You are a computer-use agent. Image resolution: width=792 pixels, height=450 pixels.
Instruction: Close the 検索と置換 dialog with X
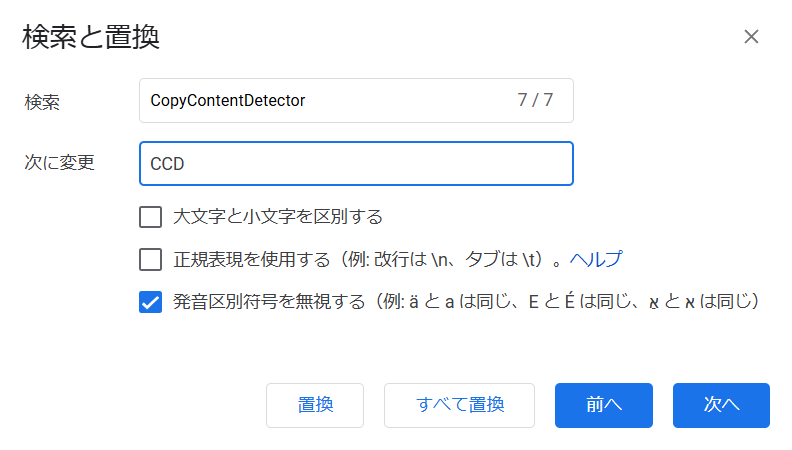[x=751, y=36]
